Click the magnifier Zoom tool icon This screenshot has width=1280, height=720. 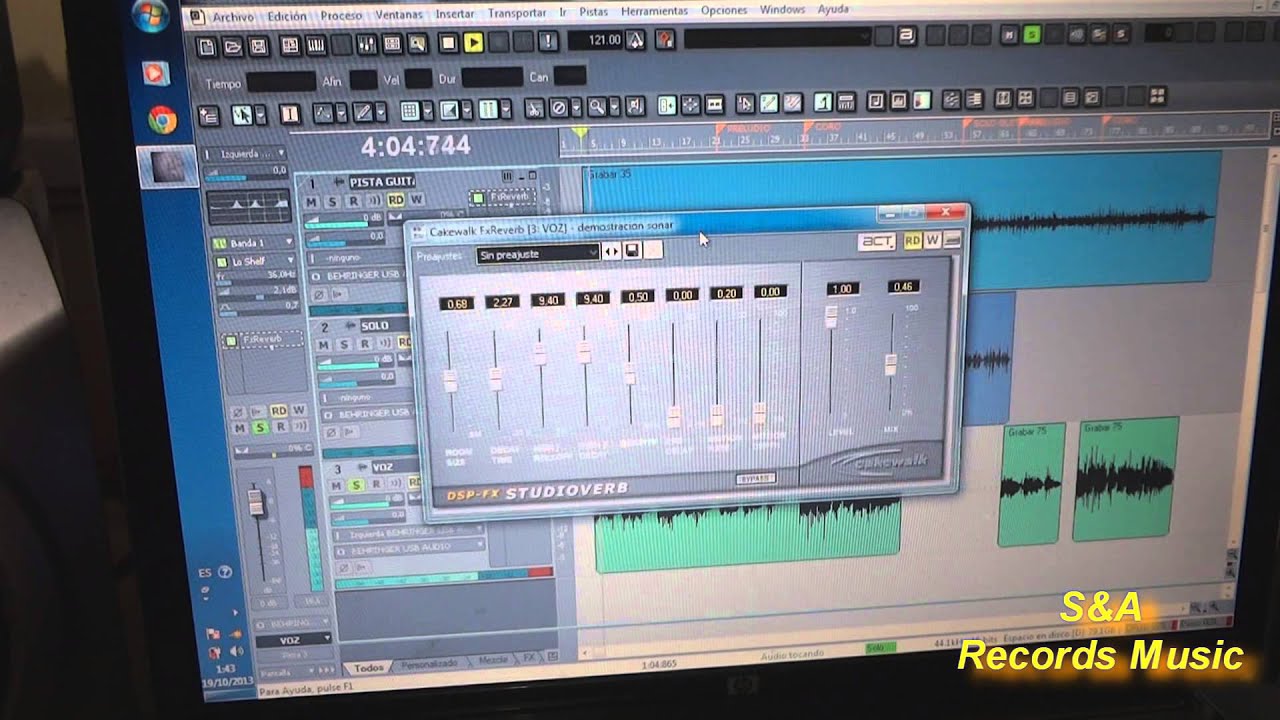tap(596, 106)
